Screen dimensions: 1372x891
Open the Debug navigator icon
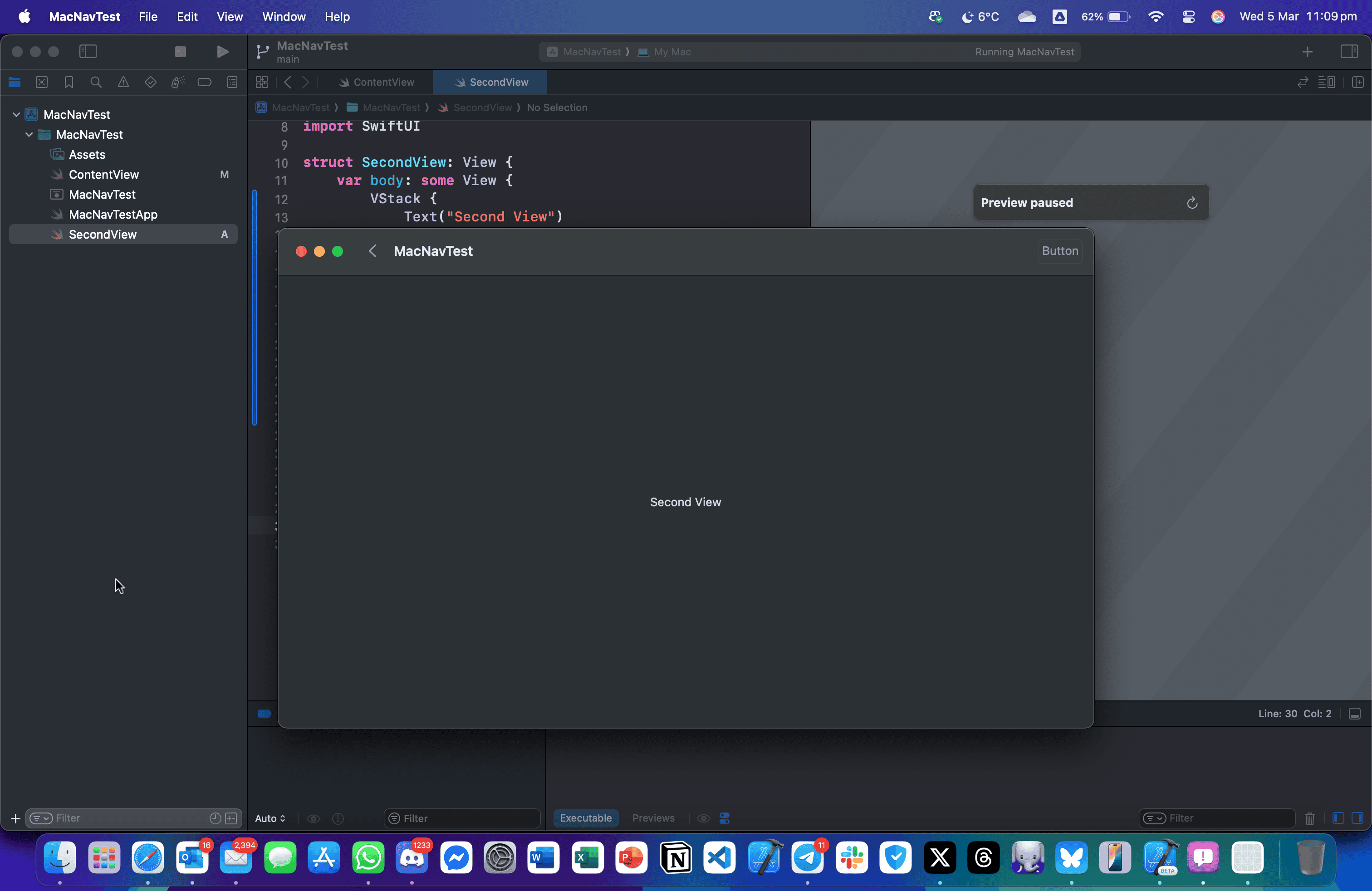[x=177, y=83]
